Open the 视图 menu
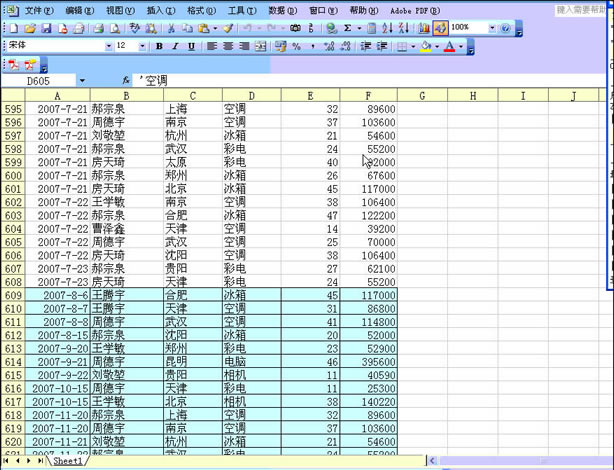This screenshot has width=614, height=470. pyautogui.click(x=121, y=11)
